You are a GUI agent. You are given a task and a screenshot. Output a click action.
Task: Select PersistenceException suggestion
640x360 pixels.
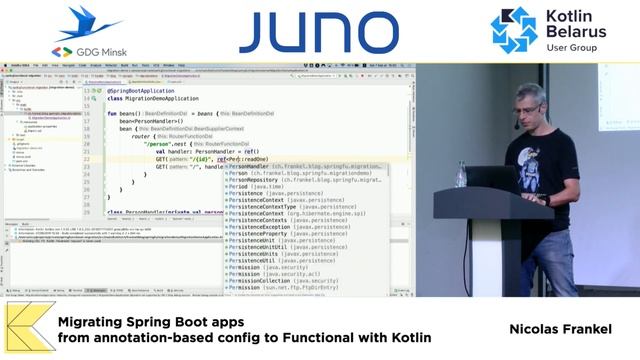[305, 227]
